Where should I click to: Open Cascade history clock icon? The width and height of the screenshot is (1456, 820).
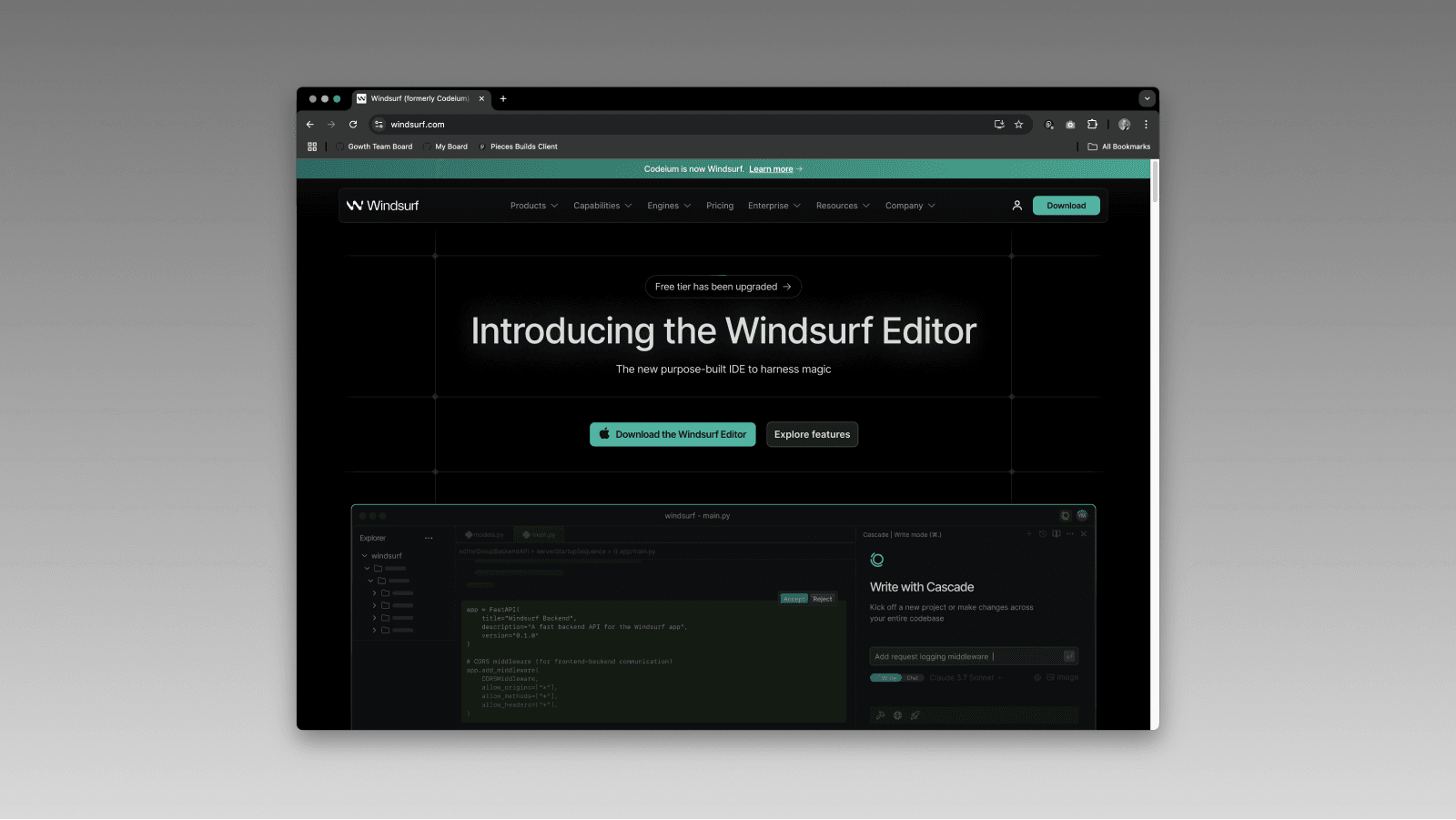(1043, 534)
